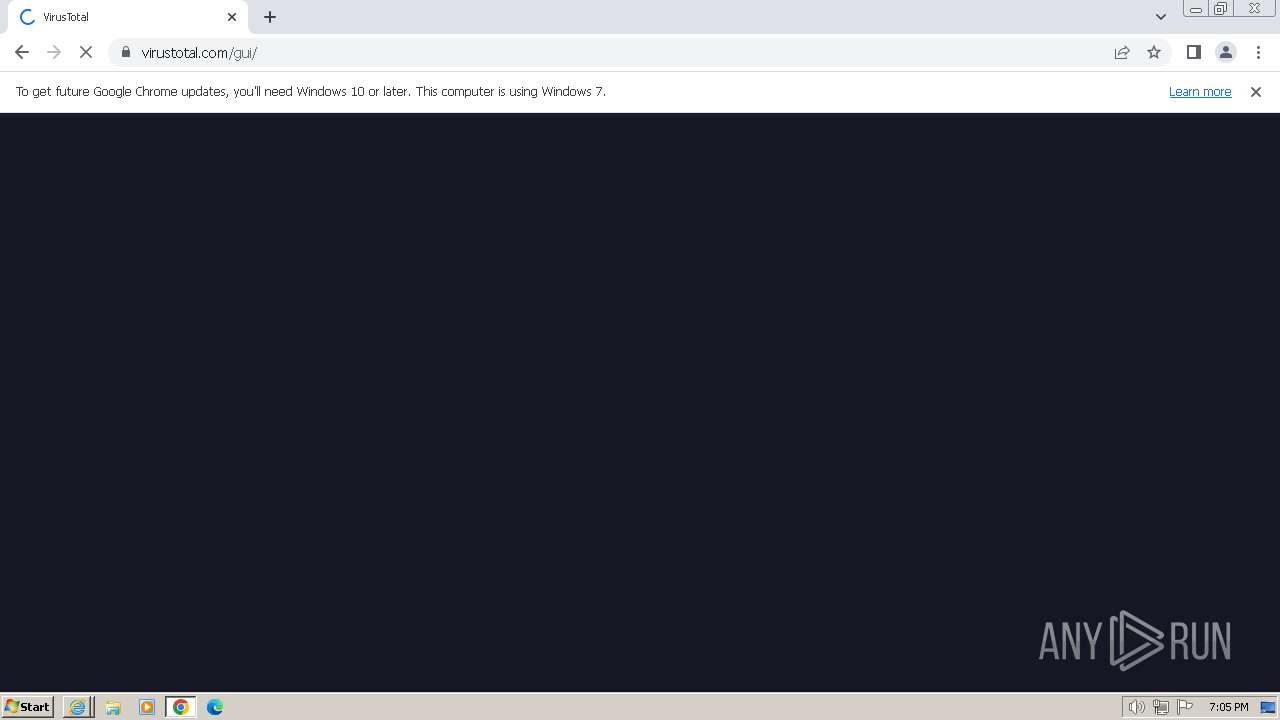Open Chrome's three-dot menu

[1258, 52]
